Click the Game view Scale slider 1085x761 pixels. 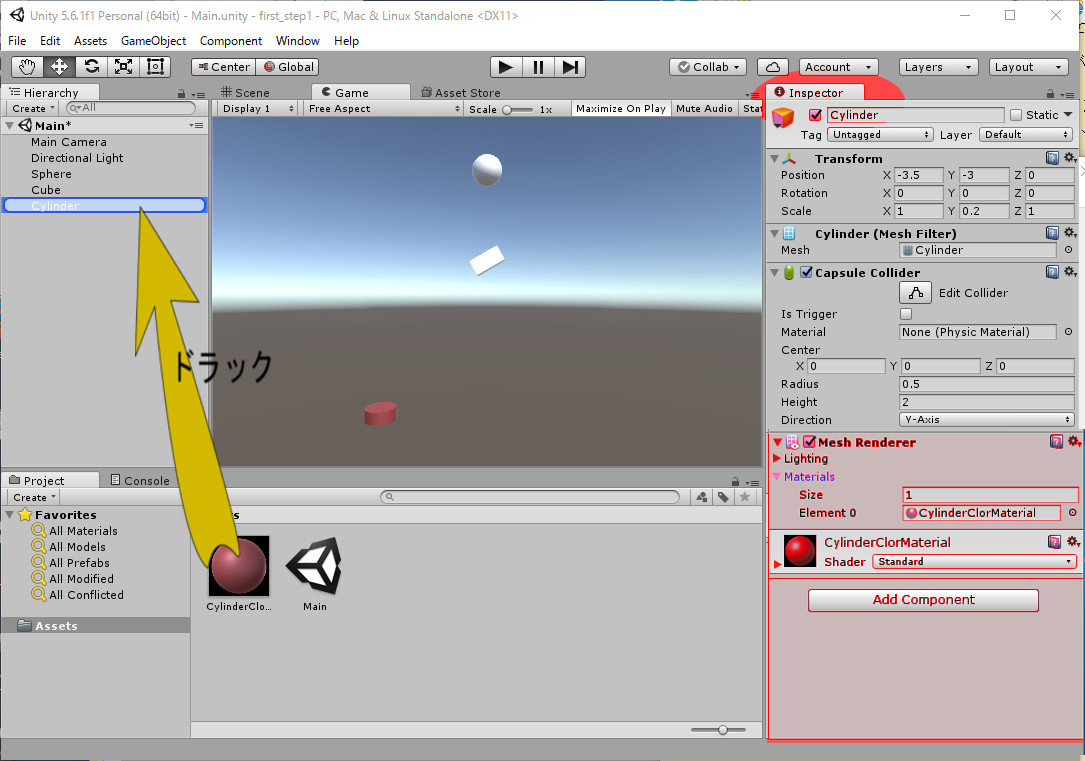517,109
